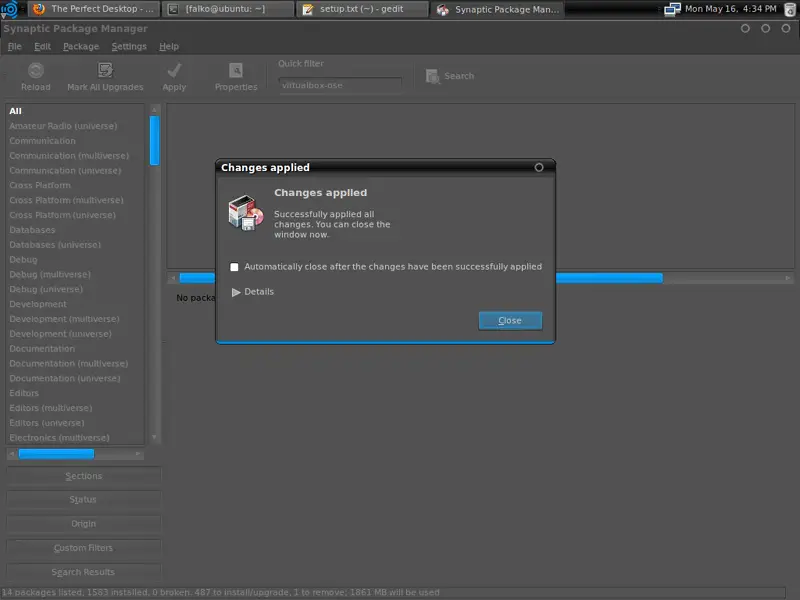Click the Search toolbar icon

(x=433, y=76)
